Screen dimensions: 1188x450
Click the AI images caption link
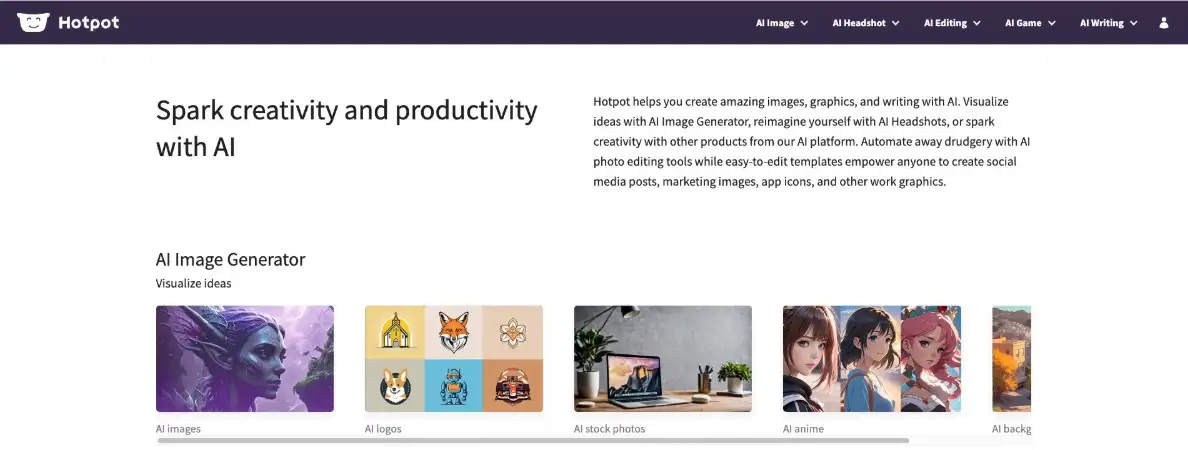tap(178, 429)
